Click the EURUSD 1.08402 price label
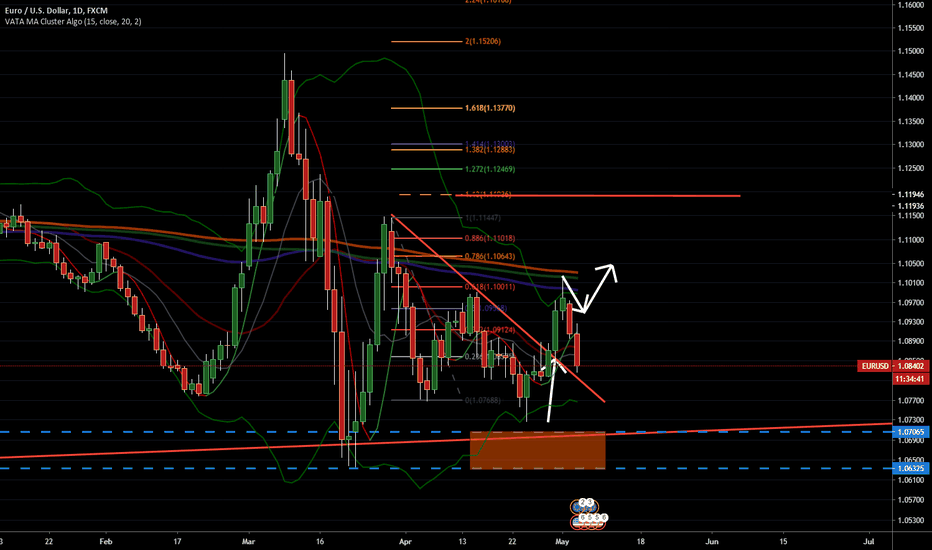The height and width of the screenshot is (550, 932). tap(892, 366)
